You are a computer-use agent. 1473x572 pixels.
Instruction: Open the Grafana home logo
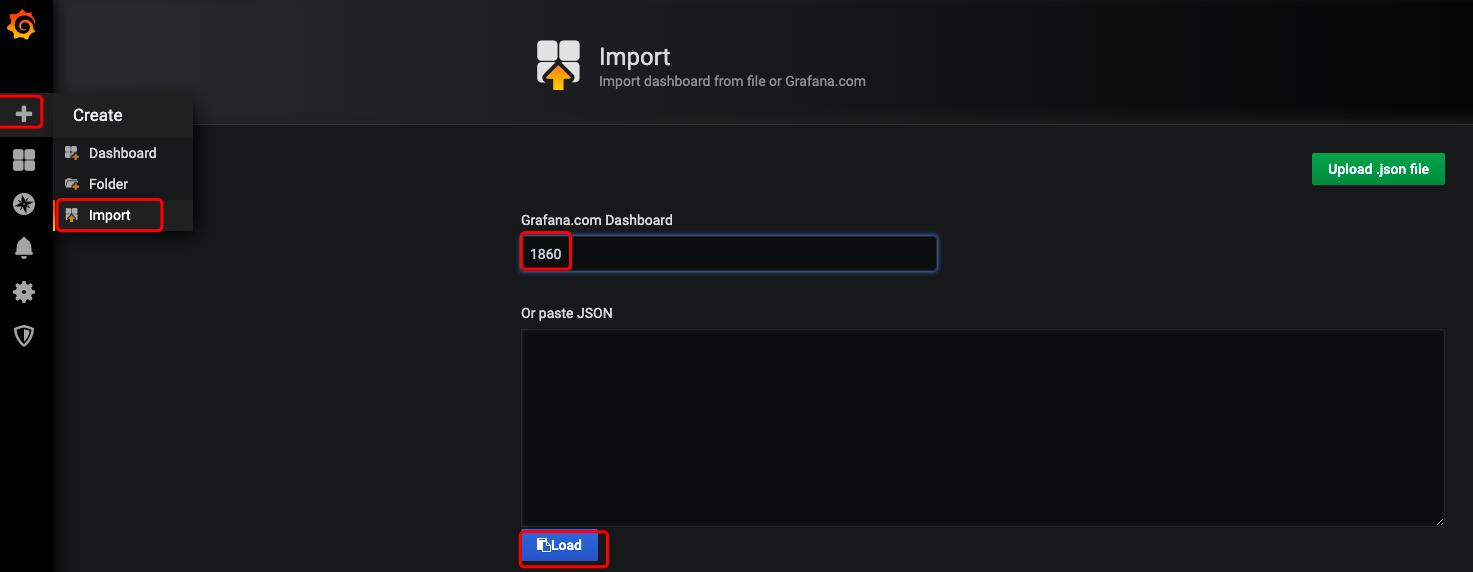22,26
